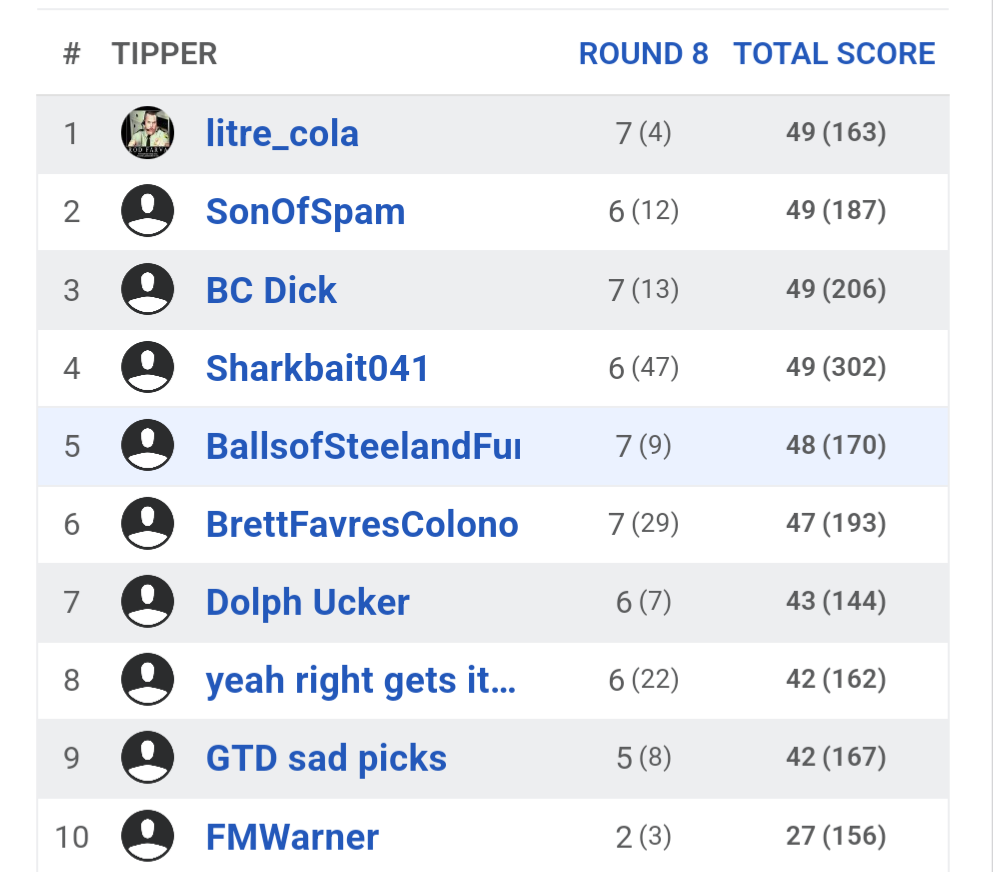
Task: Click BrettFavresColono avatar icon
Action: [x=147, y=524]
